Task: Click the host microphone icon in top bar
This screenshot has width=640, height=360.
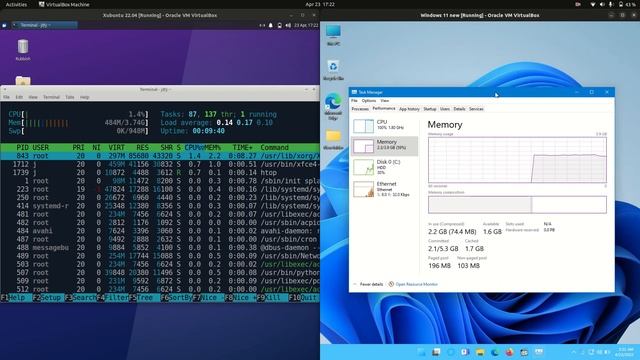Action: coord(611,4)
